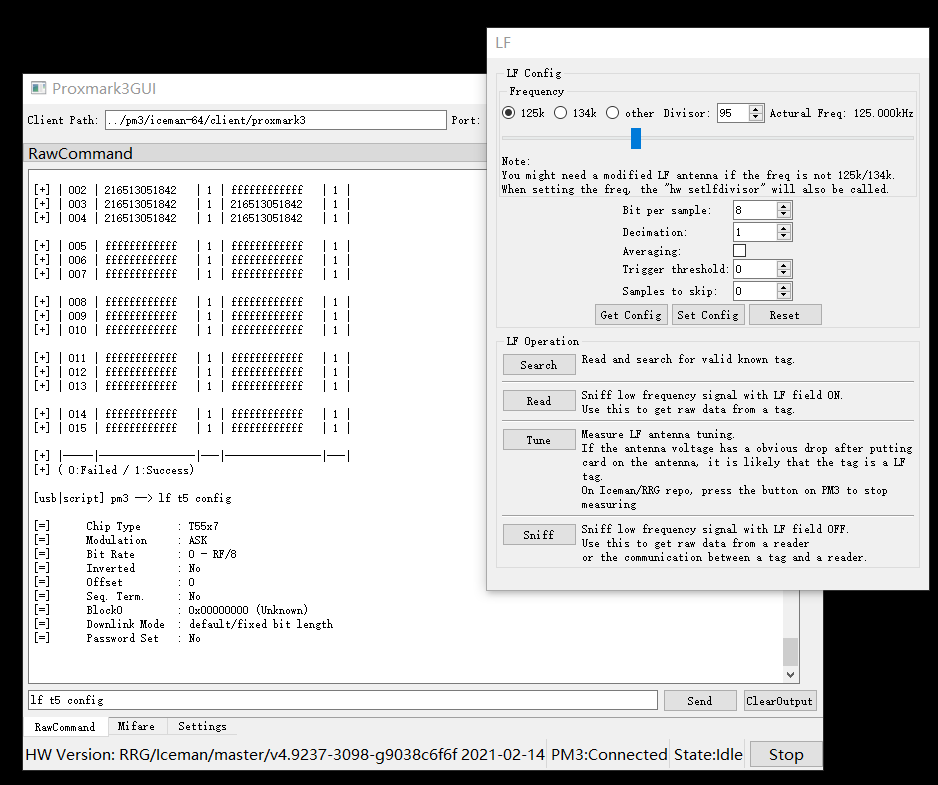
Task: Decrease the Bit per sample value
Action: click(x=784, y=215)
